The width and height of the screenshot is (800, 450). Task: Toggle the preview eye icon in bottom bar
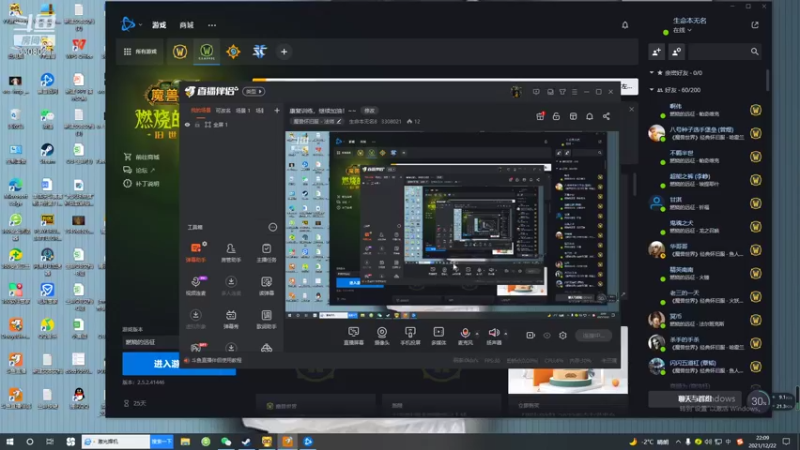[546, 335]
